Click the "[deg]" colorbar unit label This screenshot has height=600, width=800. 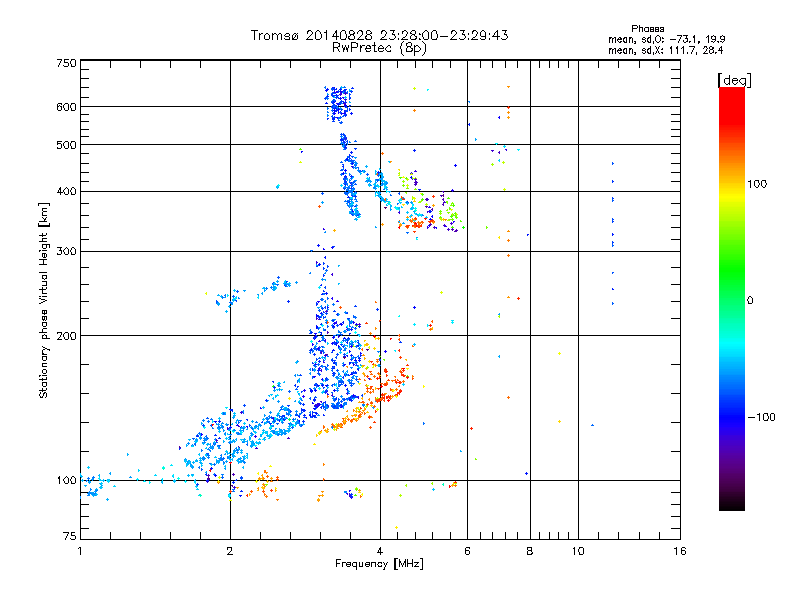coord(734,80)
